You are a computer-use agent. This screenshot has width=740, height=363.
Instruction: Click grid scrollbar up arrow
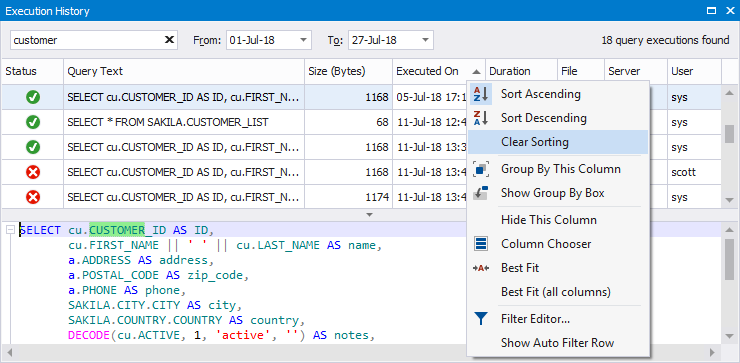pyautogui.click(x=730, y=92)
